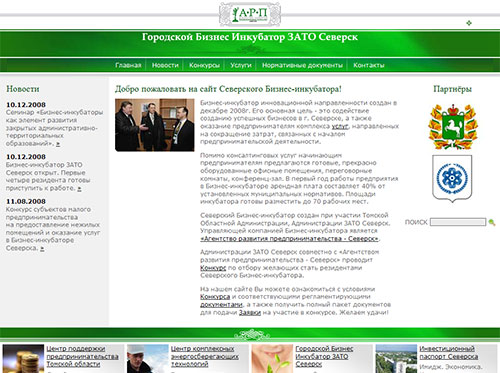Image resolution: width=500 pixels, height=373 pixels.
Task: Open Нормативные документы menu item
Action: (302, 65)
